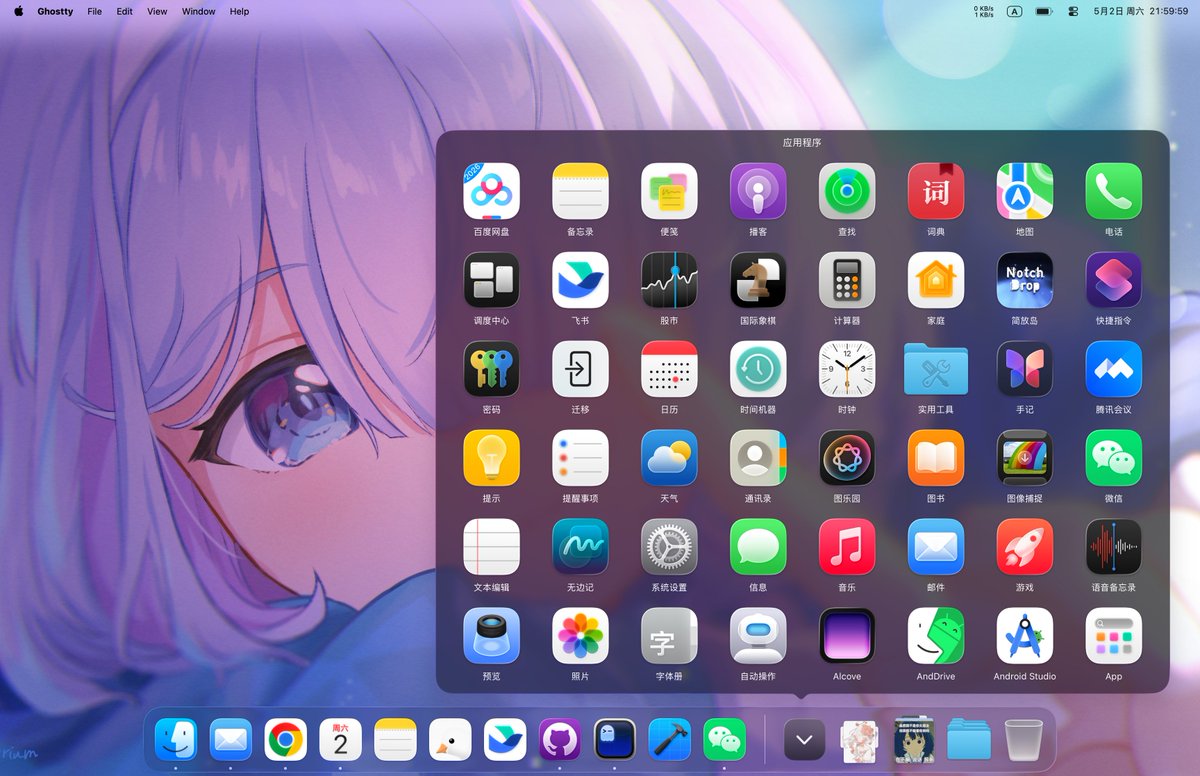Open the 提醒事项 reminders app
Image resolution: width=1200 pixels, height=776 pixels.
point(580,458)
